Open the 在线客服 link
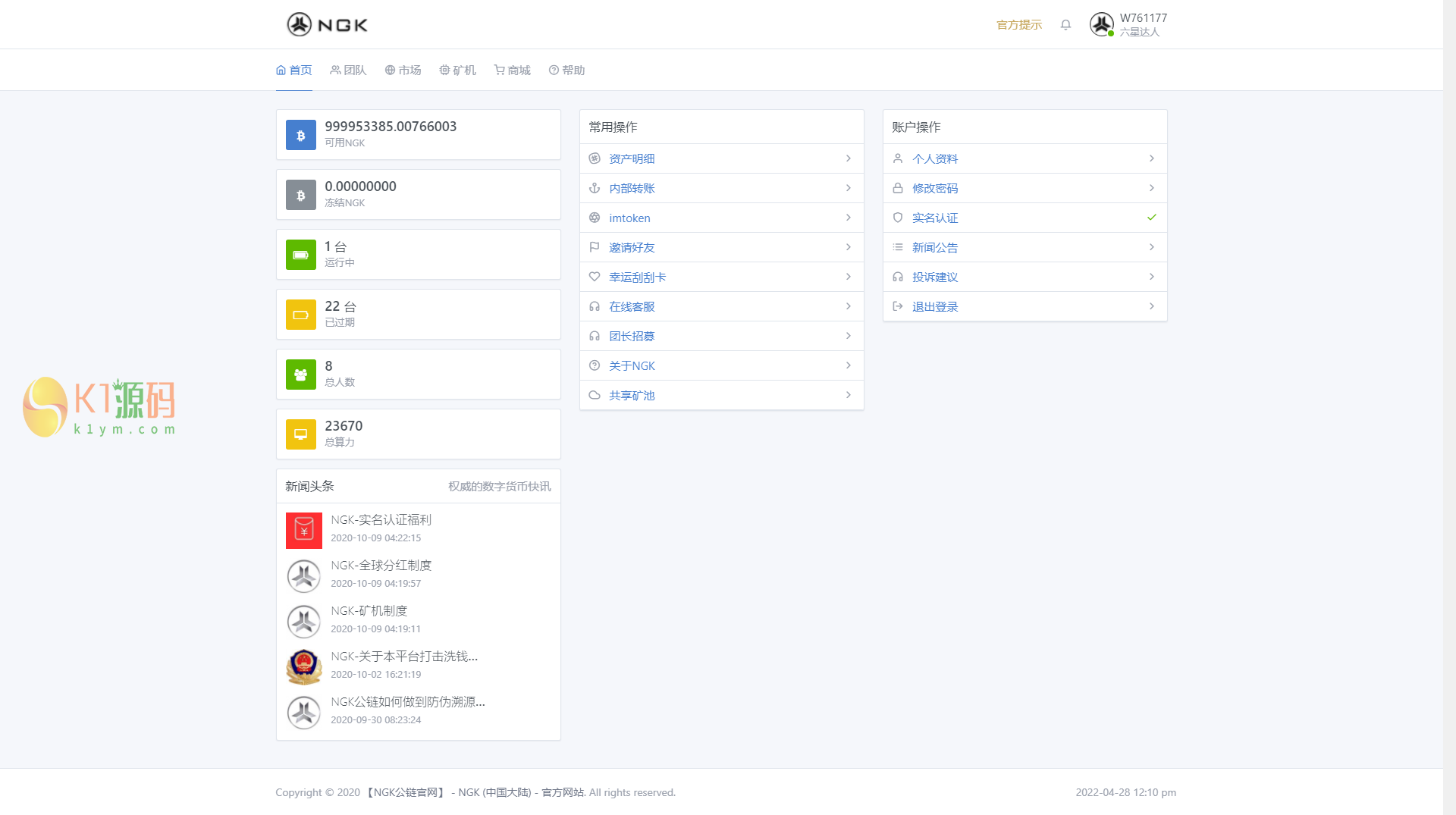Image resolution: width=1456 pixels, height=815 pixels. (x=632, y=306)
